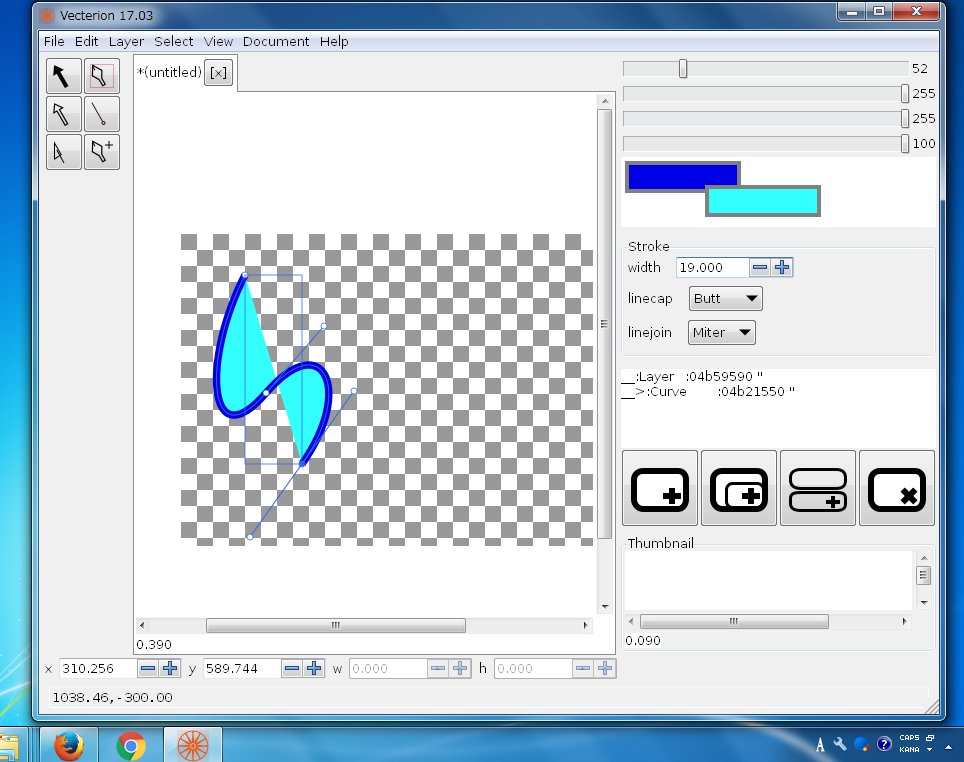Click the curve's top anchor point

(x=245, y=275)
